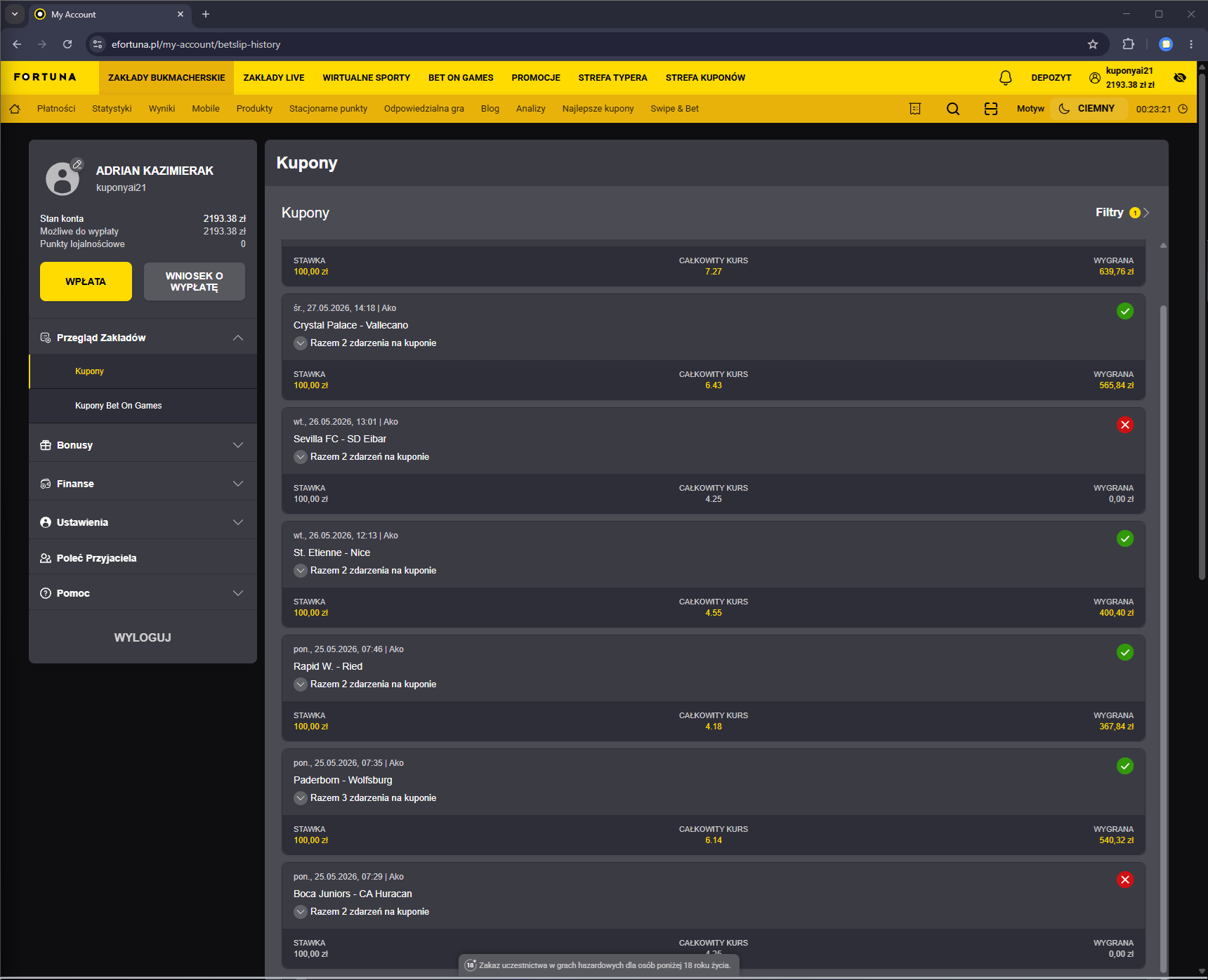Open Wyniki link
The height and width of the screenshot is (980, 1208).
click(162, 109)
